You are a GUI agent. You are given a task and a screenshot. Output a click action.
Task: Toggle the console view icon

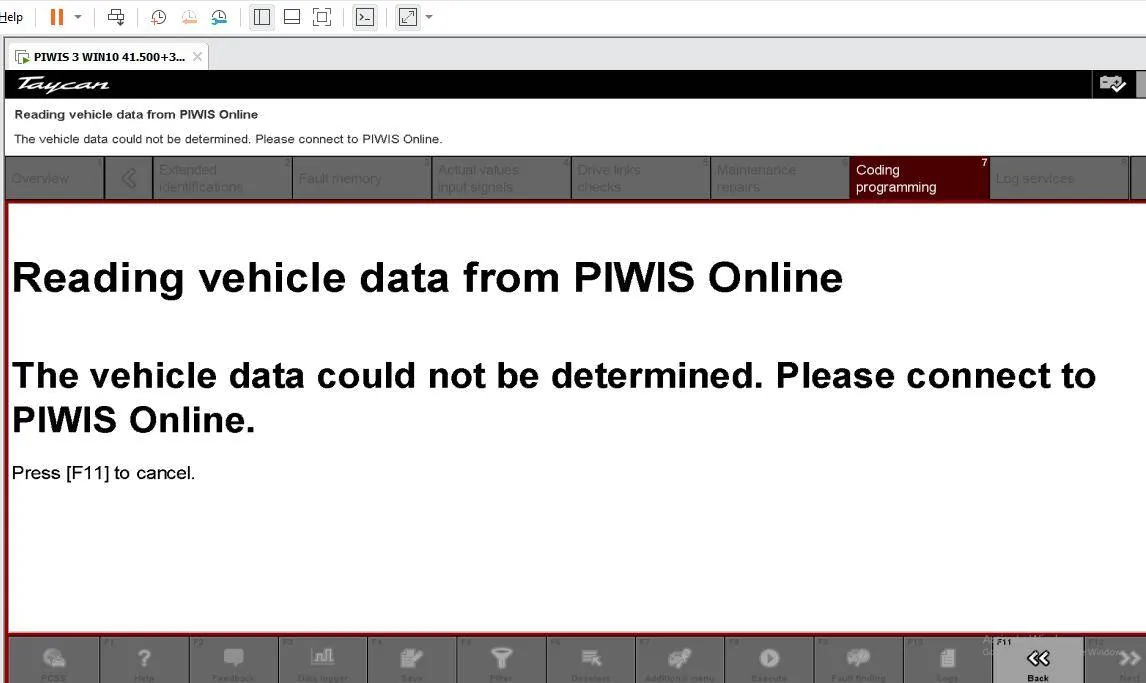pos(365,17)
